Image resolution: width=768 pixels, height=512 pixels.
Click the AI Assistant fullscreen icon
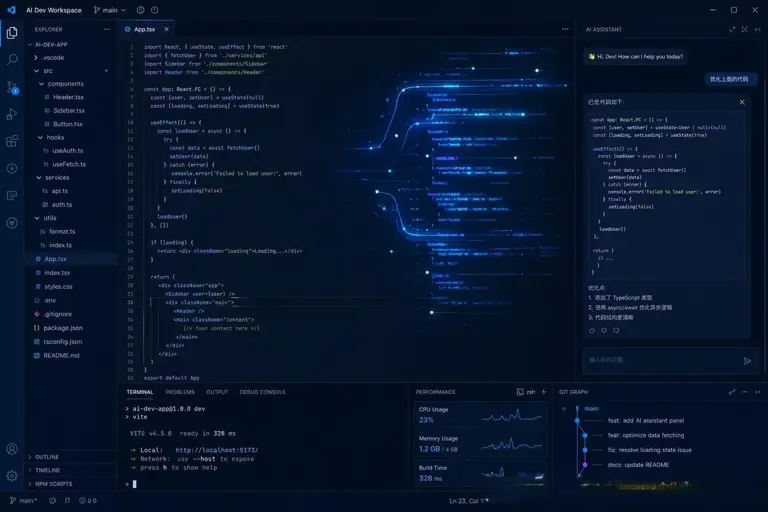click(744, 29)
